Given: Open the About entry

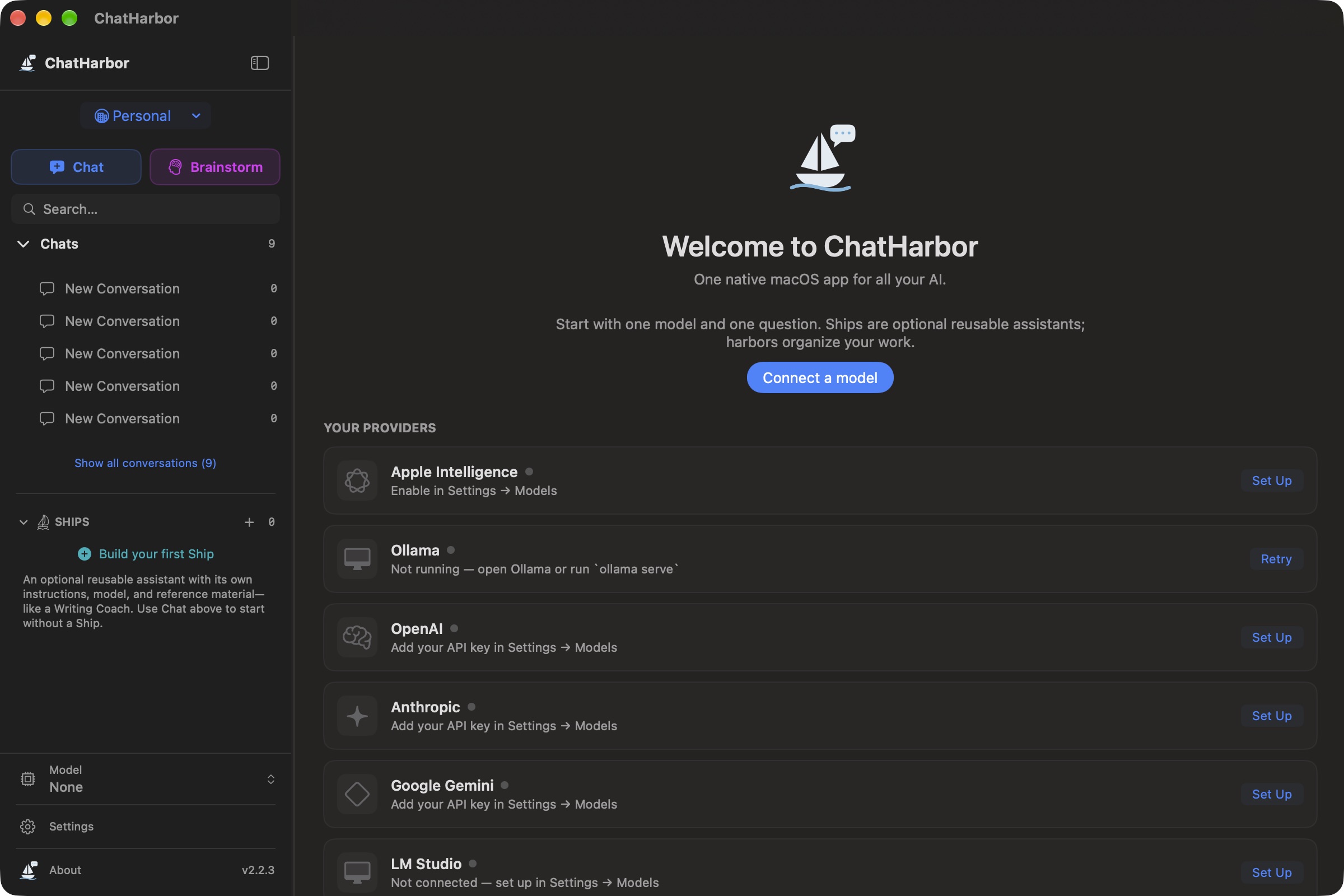Looking at the screenshot, I should click(146, 870).
